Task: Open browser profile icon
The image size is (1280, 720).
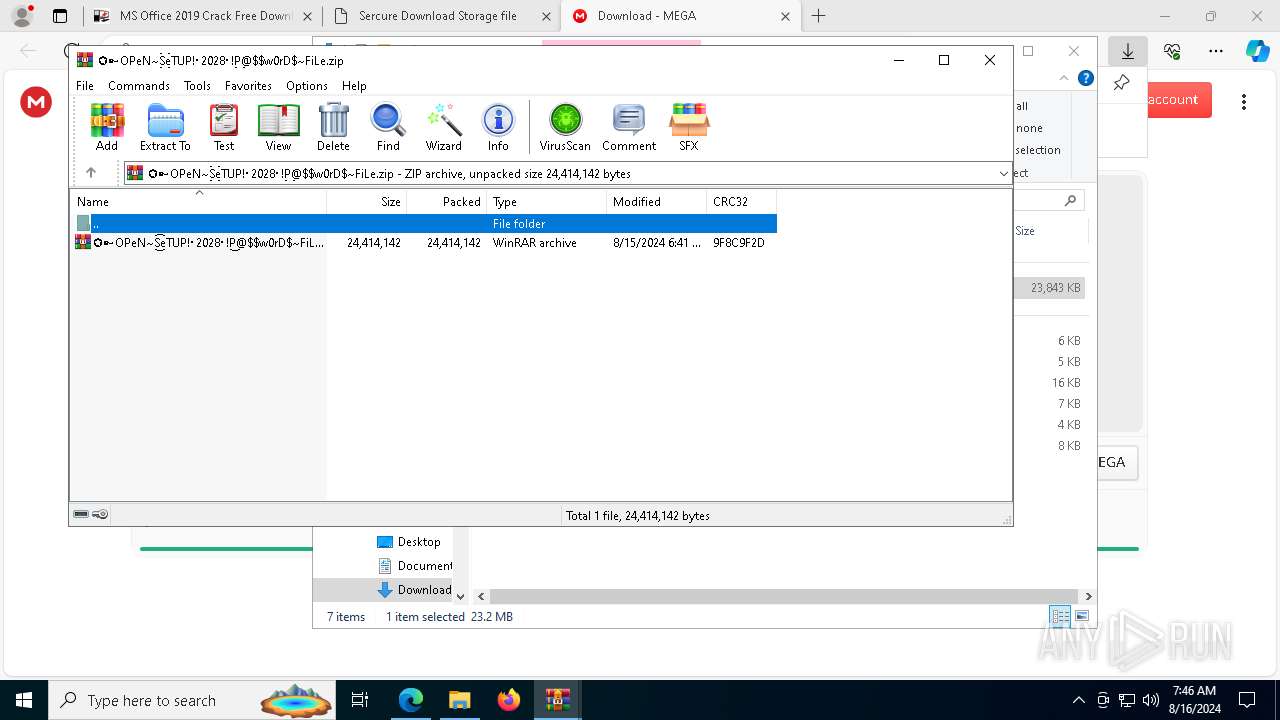Action: (x=22, y=16)
